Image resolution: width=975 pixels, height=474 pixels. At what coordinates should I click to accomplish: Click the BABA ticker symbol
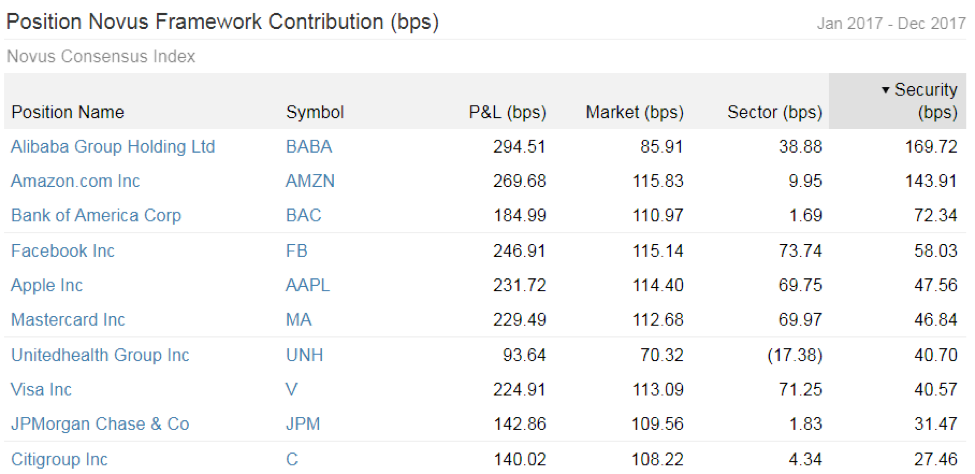(309, 147)
